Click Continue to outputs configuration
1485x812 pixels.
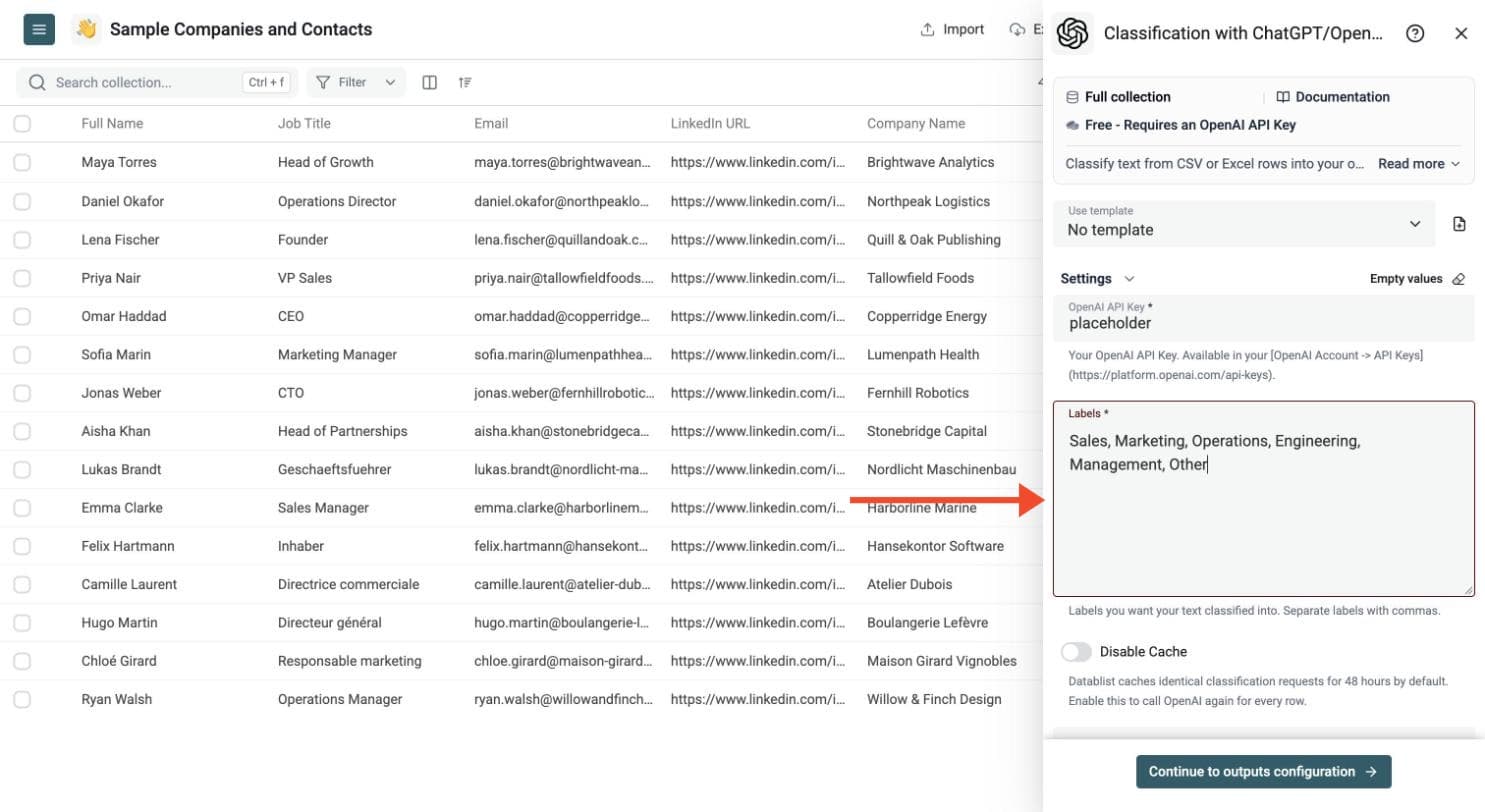tap(1263, 772)
